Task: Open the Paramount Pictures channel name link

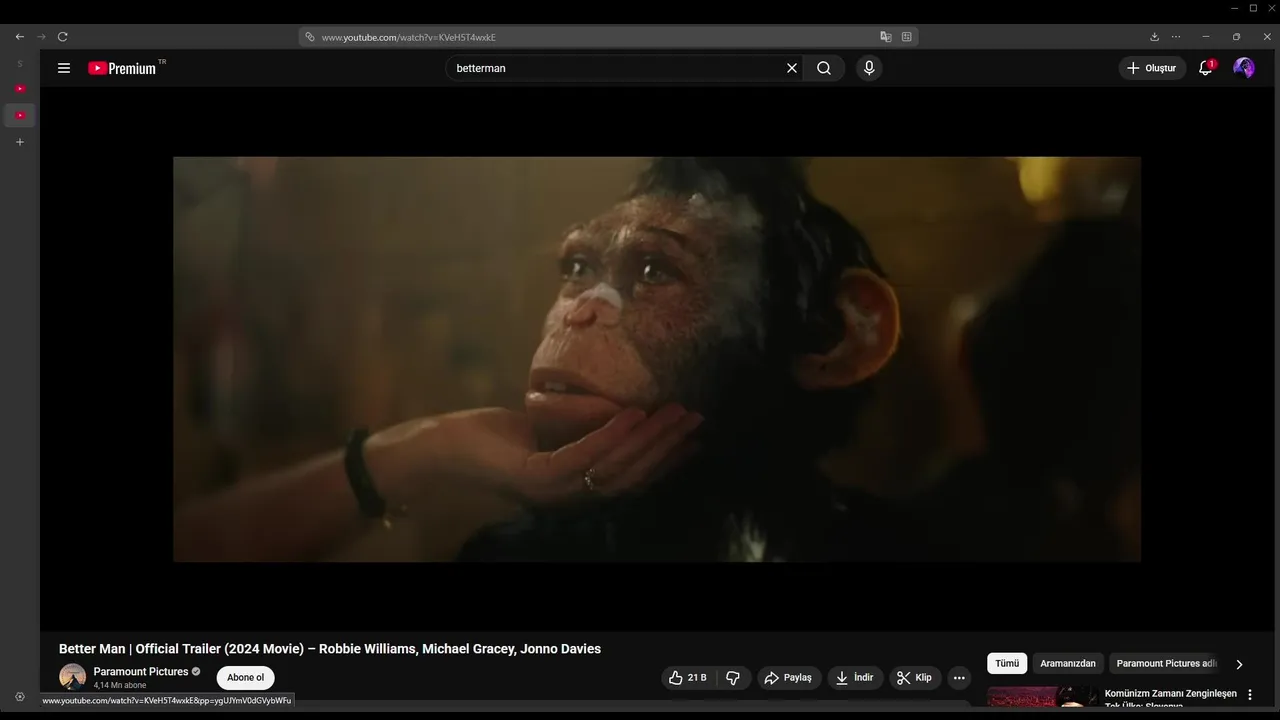Action: coord(141,672)
